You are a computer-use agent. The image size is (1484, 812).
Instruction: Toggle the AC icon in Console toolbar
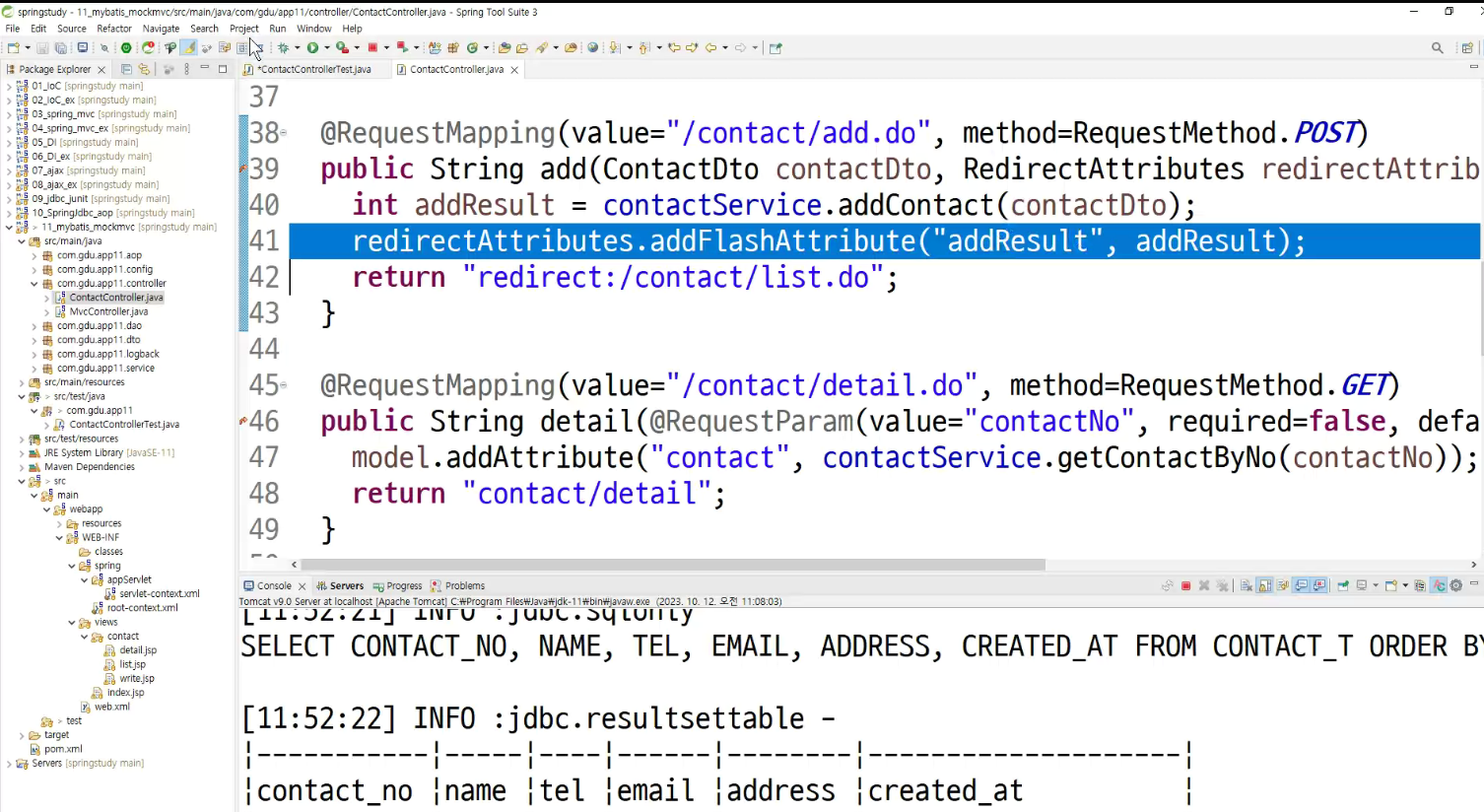pyautogui.click(x=1438, y=585)
